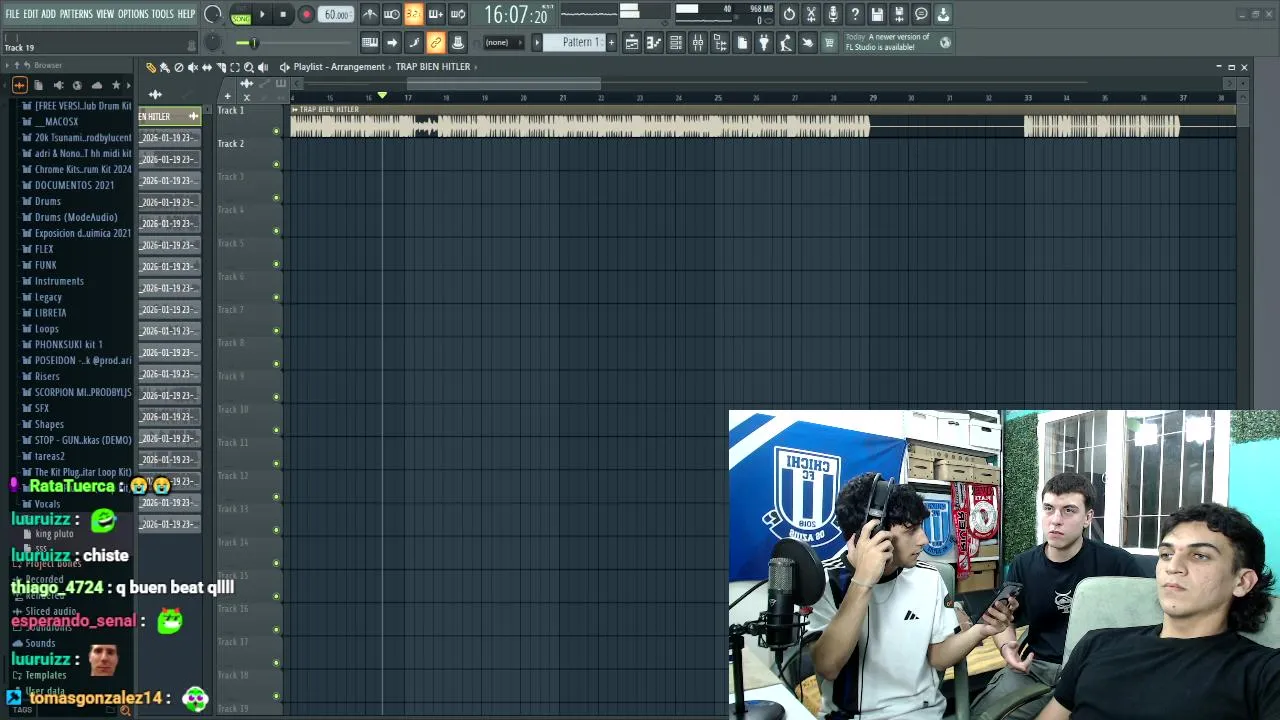Screen dimensions: 1280x720
Task: Mute Track 5 with its green LED
Action: point(276,264)
